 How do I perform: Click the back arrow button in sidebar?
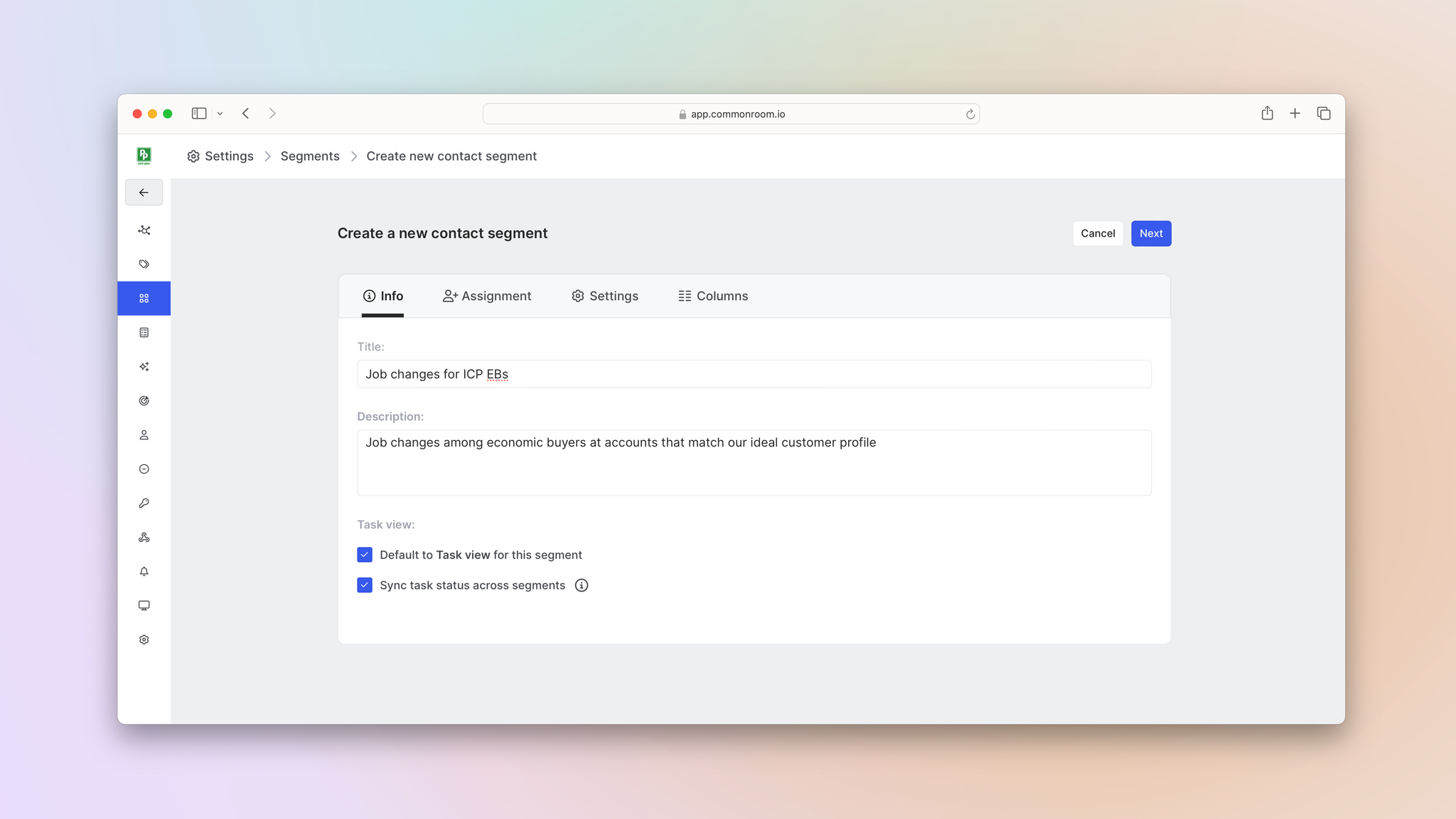coord(144,193)
